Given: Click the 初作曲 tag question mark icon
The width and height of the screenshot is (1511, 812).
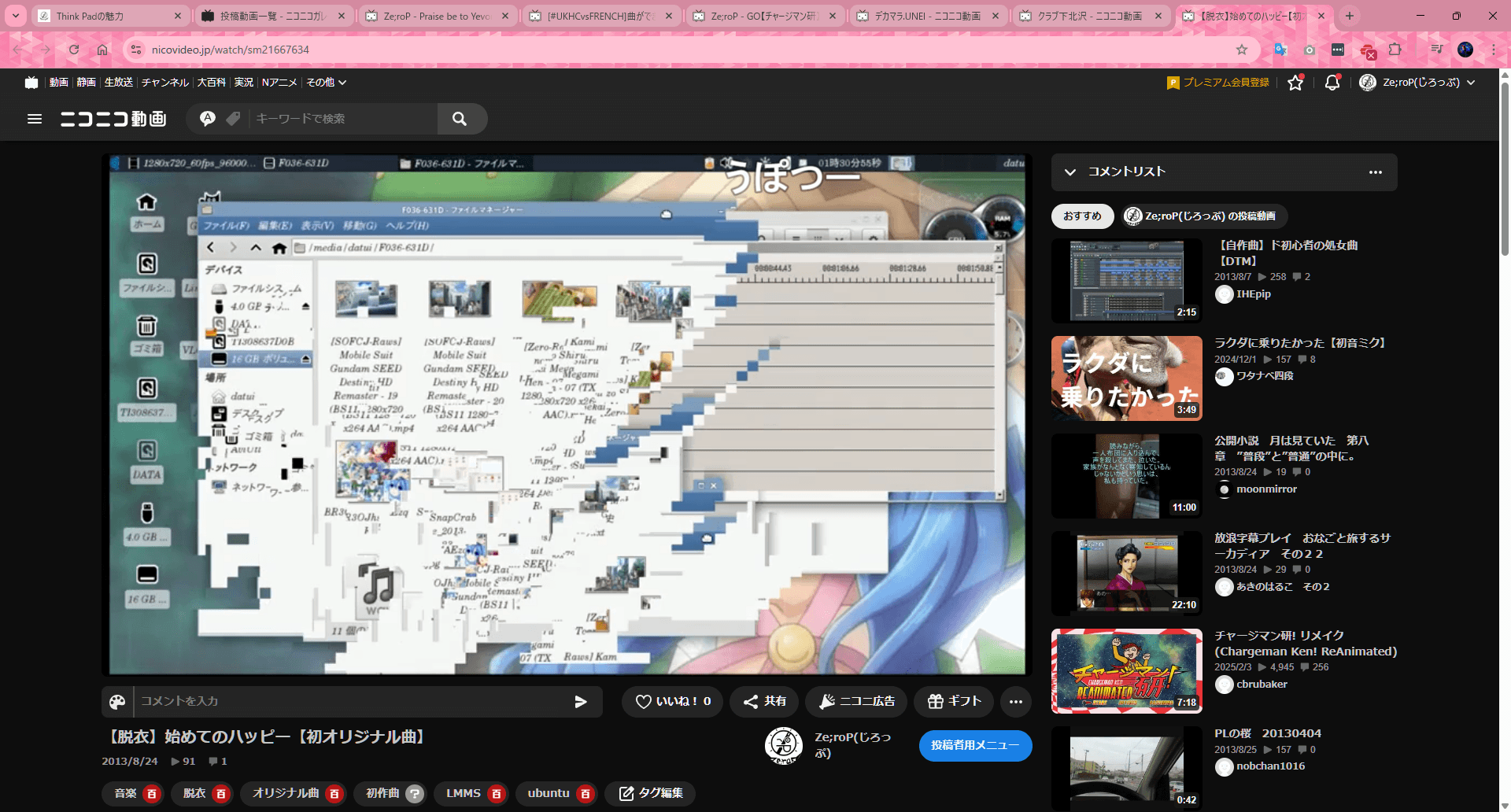Looking at the screenshot, I should (416, 794).
